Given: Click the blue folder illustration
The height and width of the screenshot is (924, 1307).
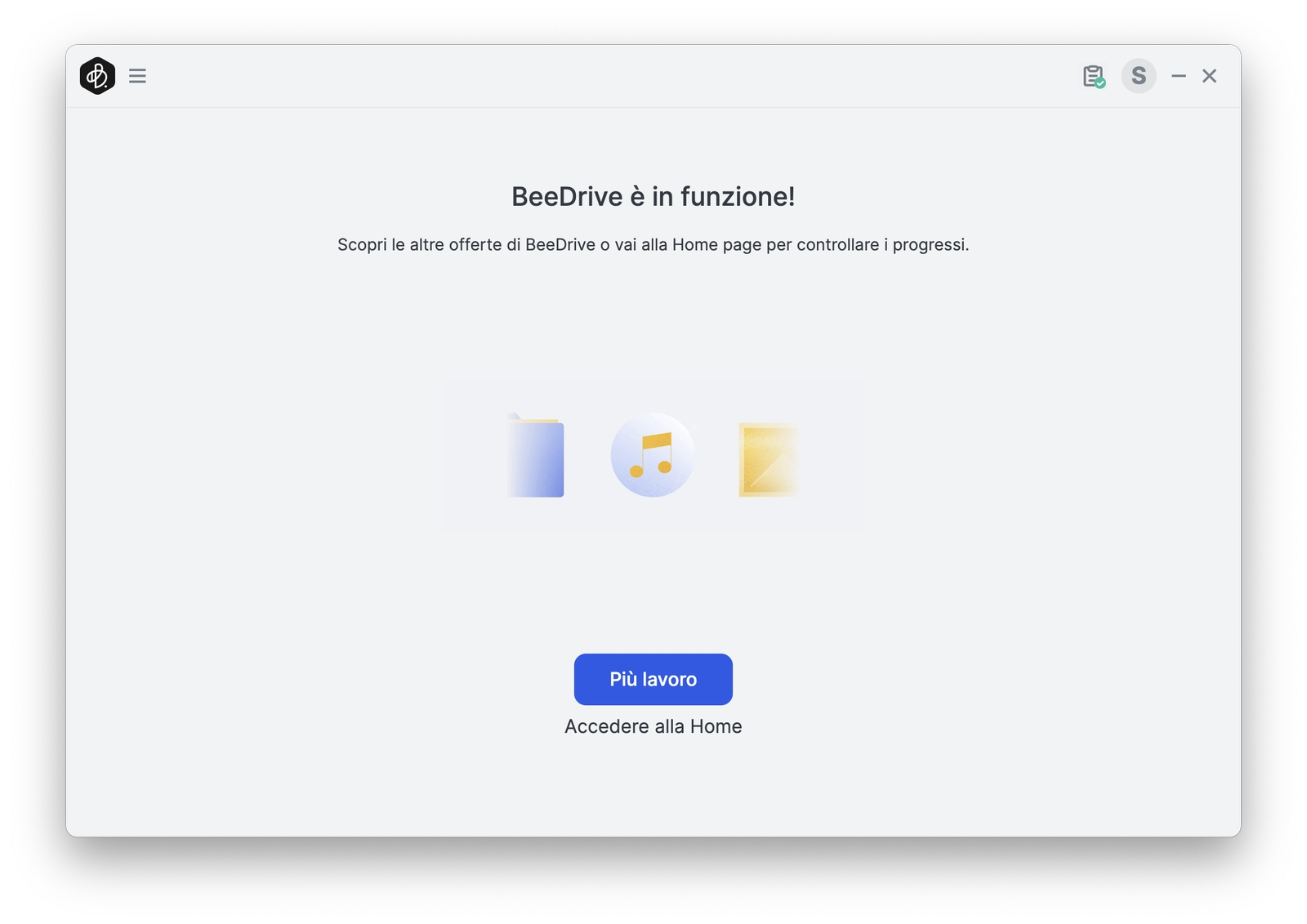Looking at the screenshot, I should [x=535, y=455].
